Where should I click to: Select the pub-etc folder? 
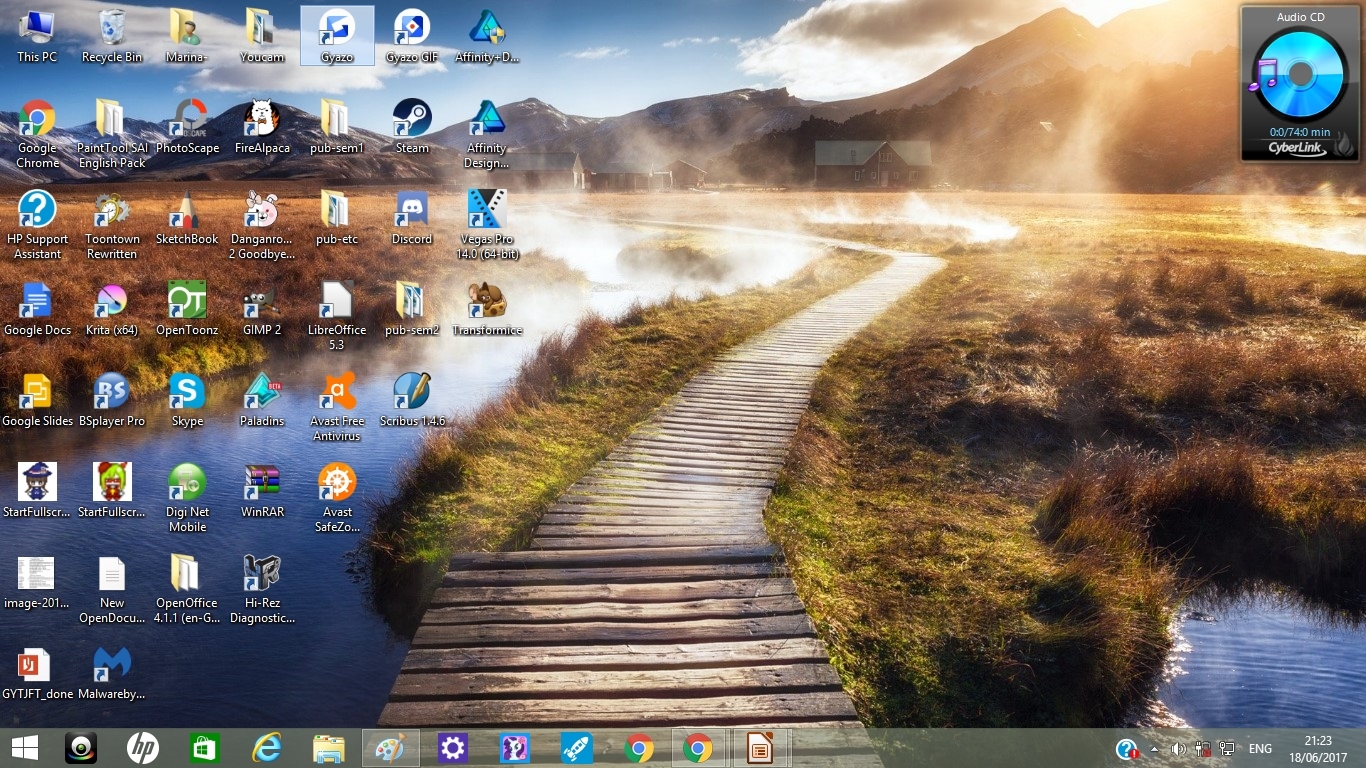[337, 218]
